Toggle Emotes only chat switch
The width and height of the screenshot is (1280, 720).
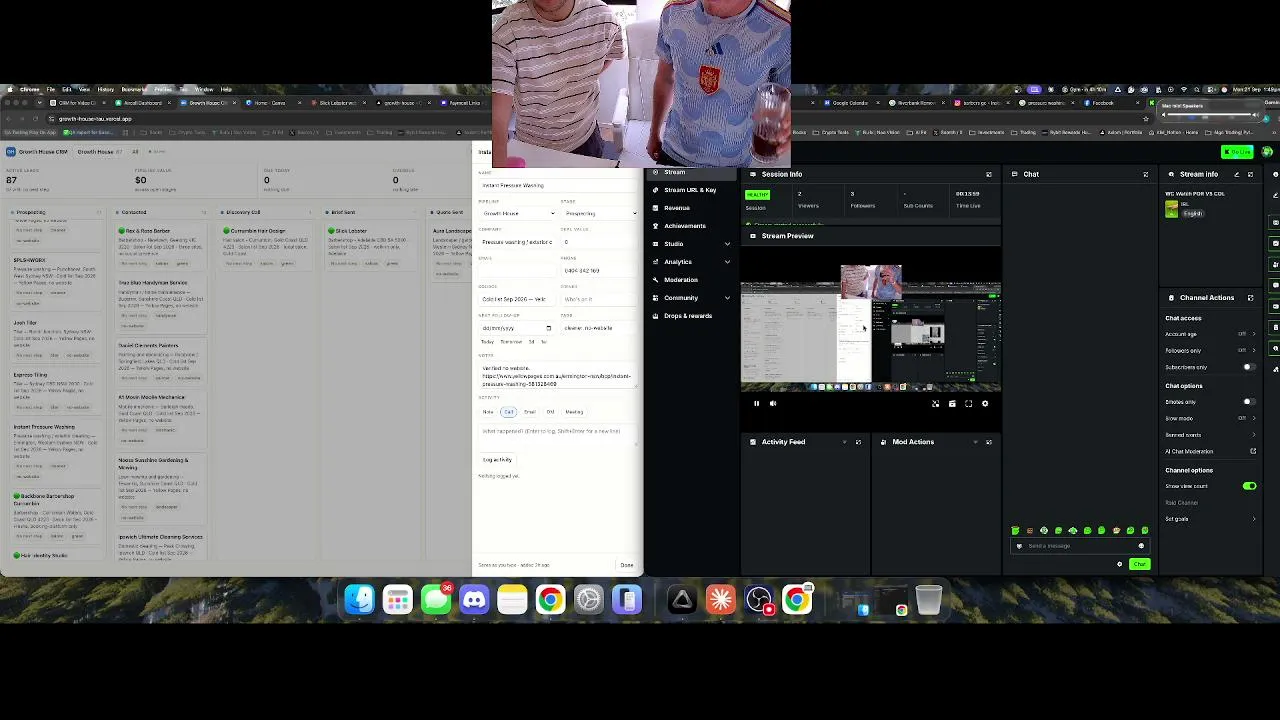point(1249,402)
